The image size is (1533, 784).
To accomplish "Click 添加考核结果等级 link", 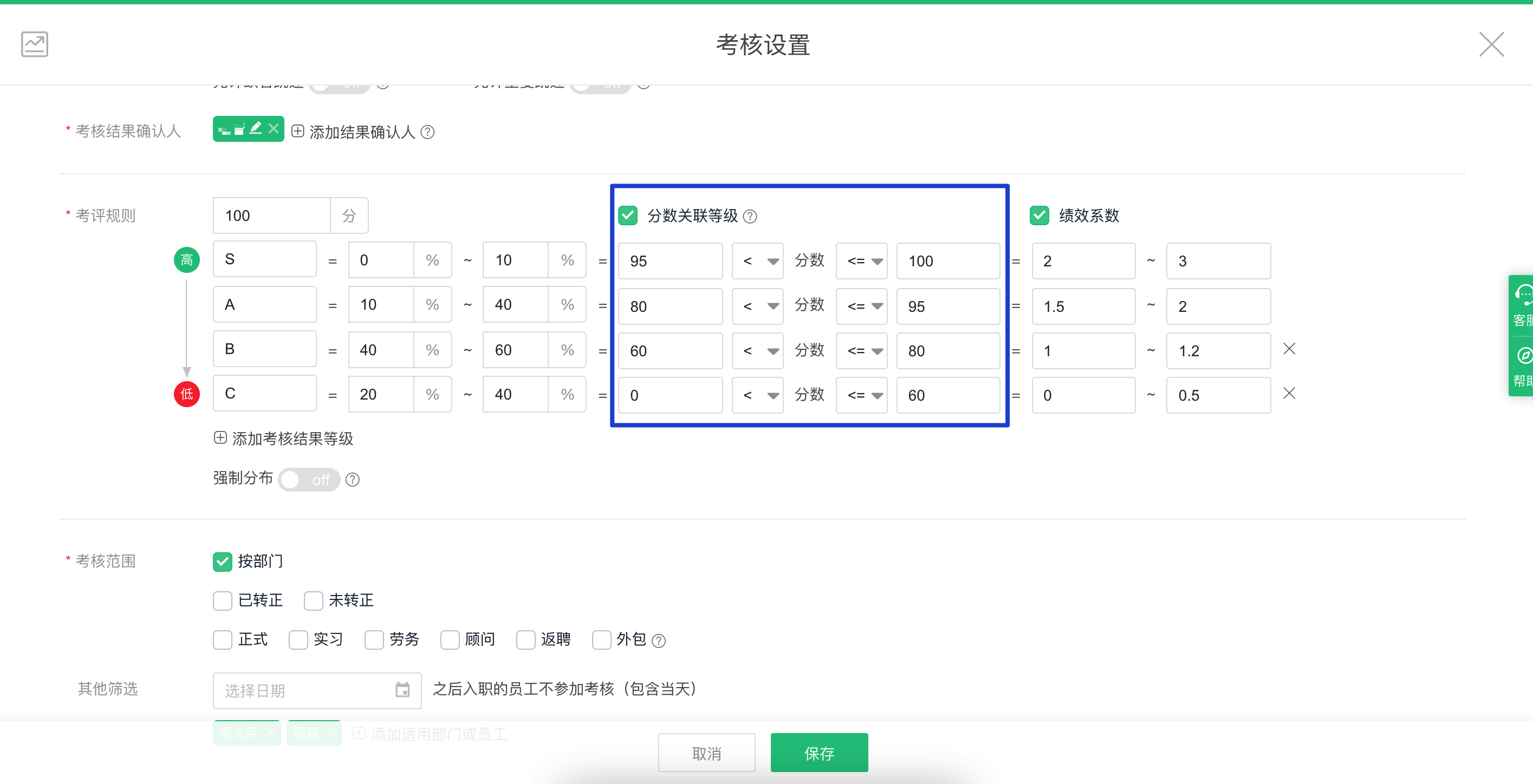I will pos(283,439).
